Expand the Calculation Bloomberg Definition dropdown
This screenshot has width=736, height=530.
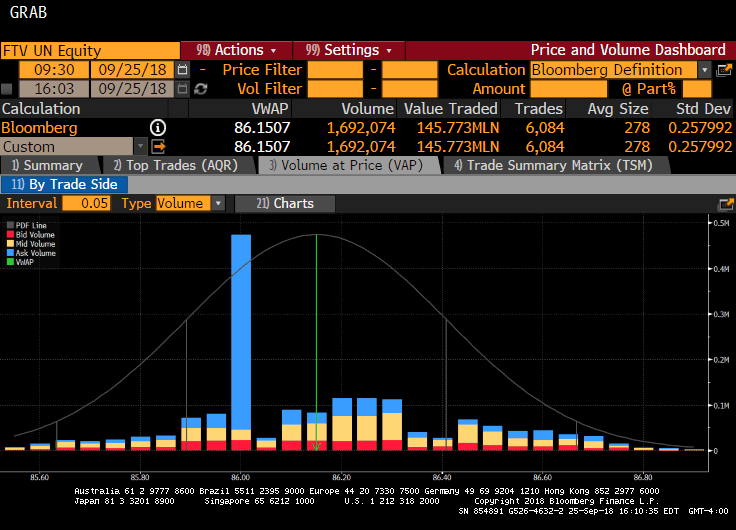[705, 70]
